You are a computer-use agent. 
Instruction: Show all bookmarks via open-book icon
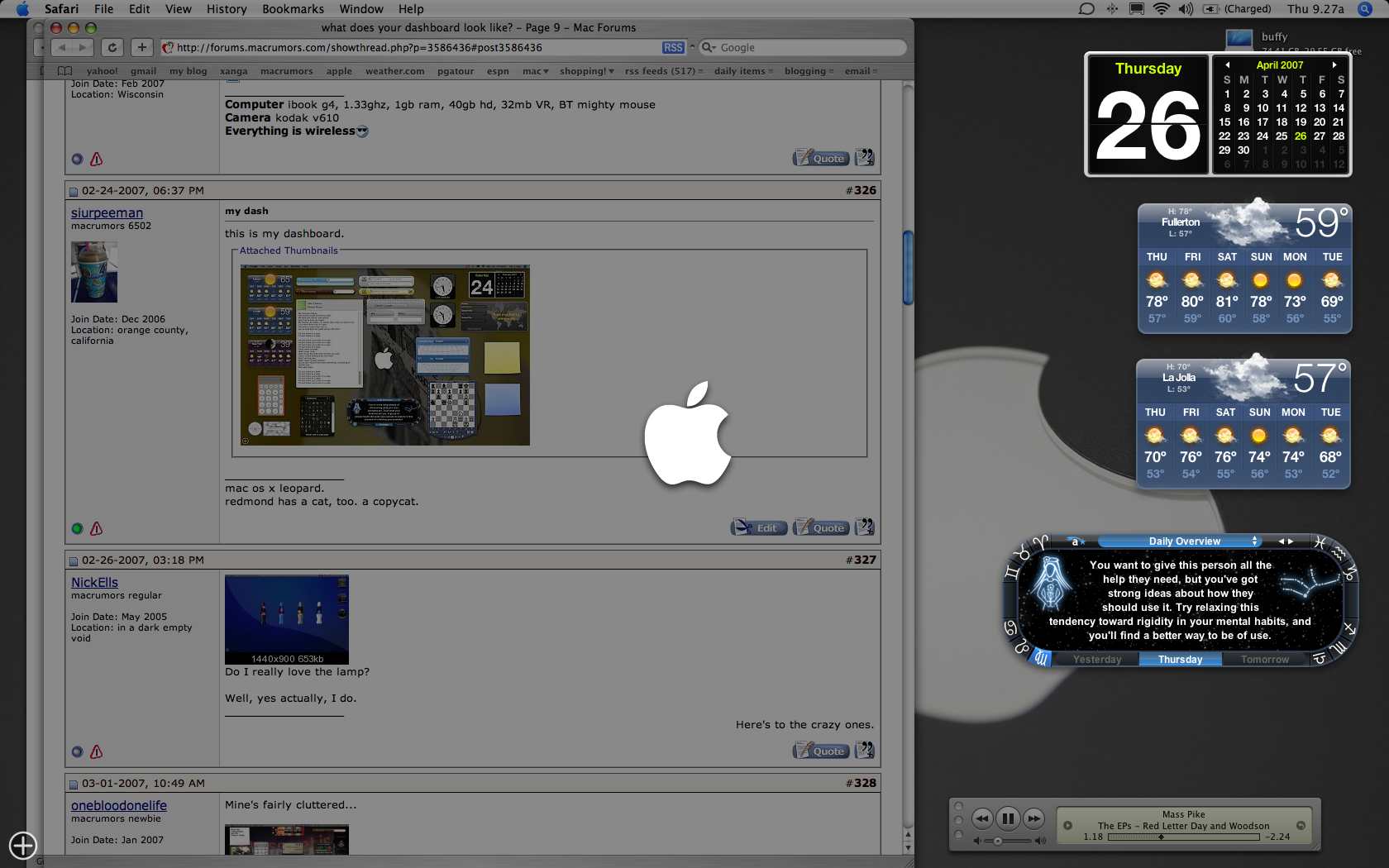point(64,71)
